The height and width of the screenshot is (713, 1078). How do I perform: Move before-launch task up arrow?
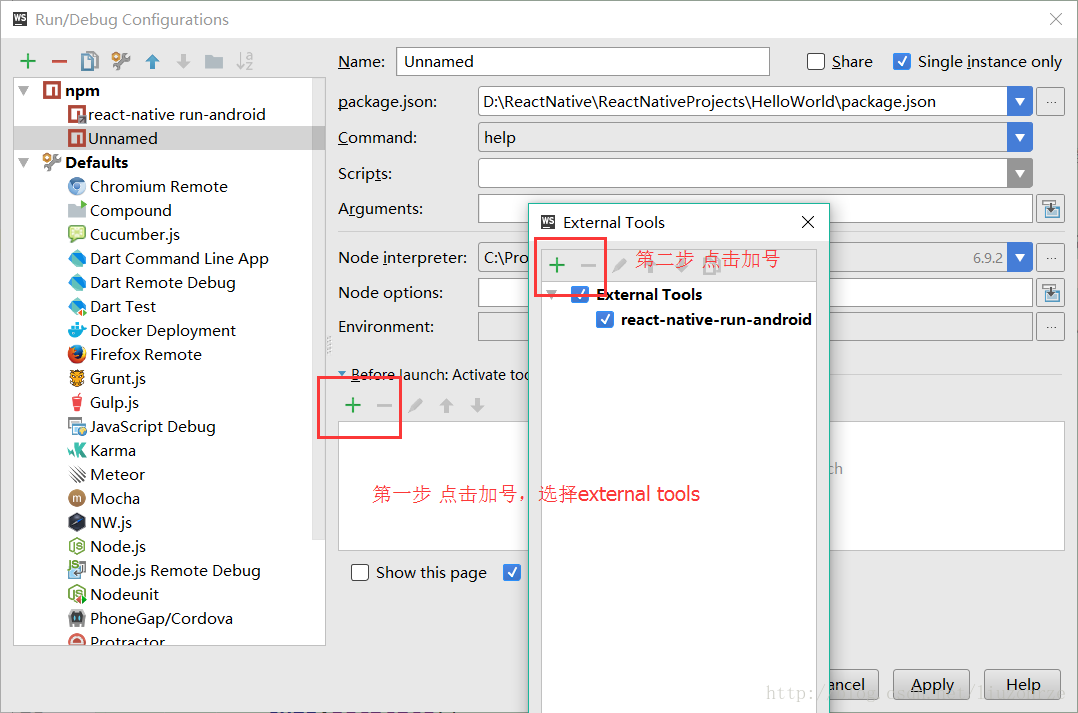(447, 406)
